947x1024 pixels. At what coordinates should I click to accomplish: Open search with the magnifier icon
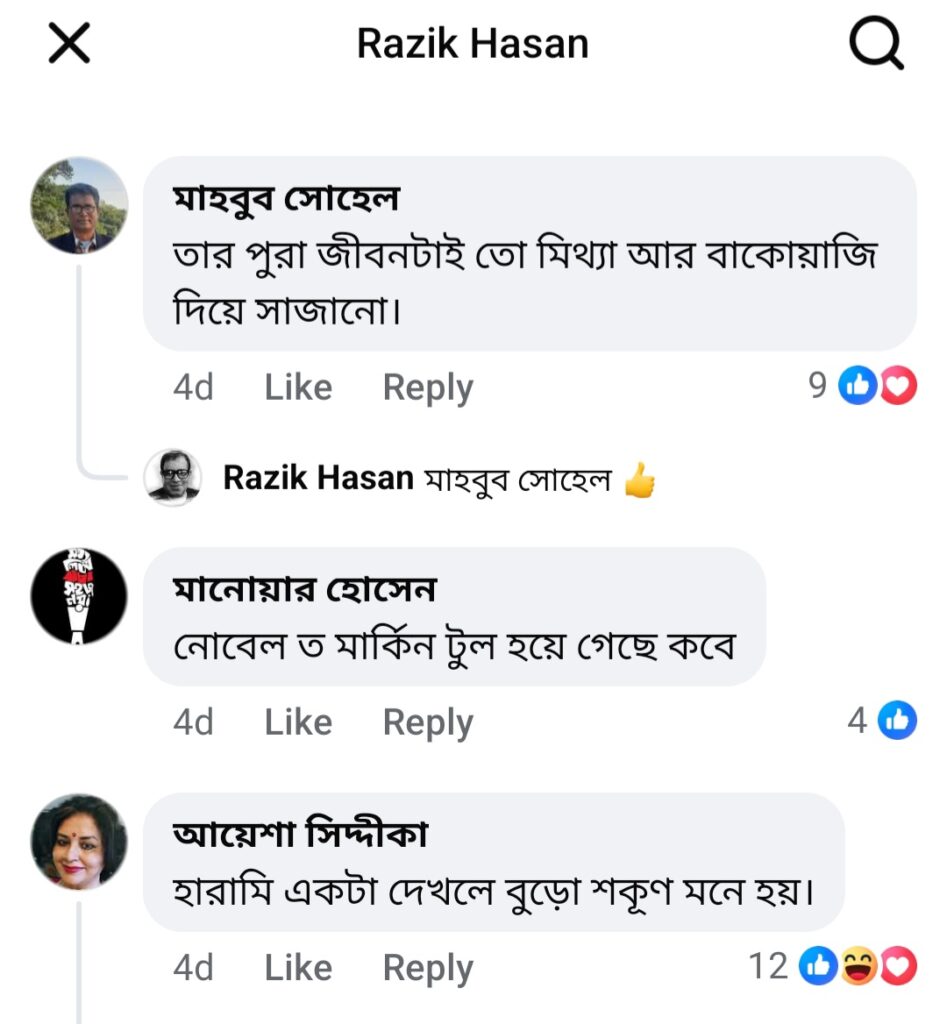pyautogui.click(x=876, y=44)
